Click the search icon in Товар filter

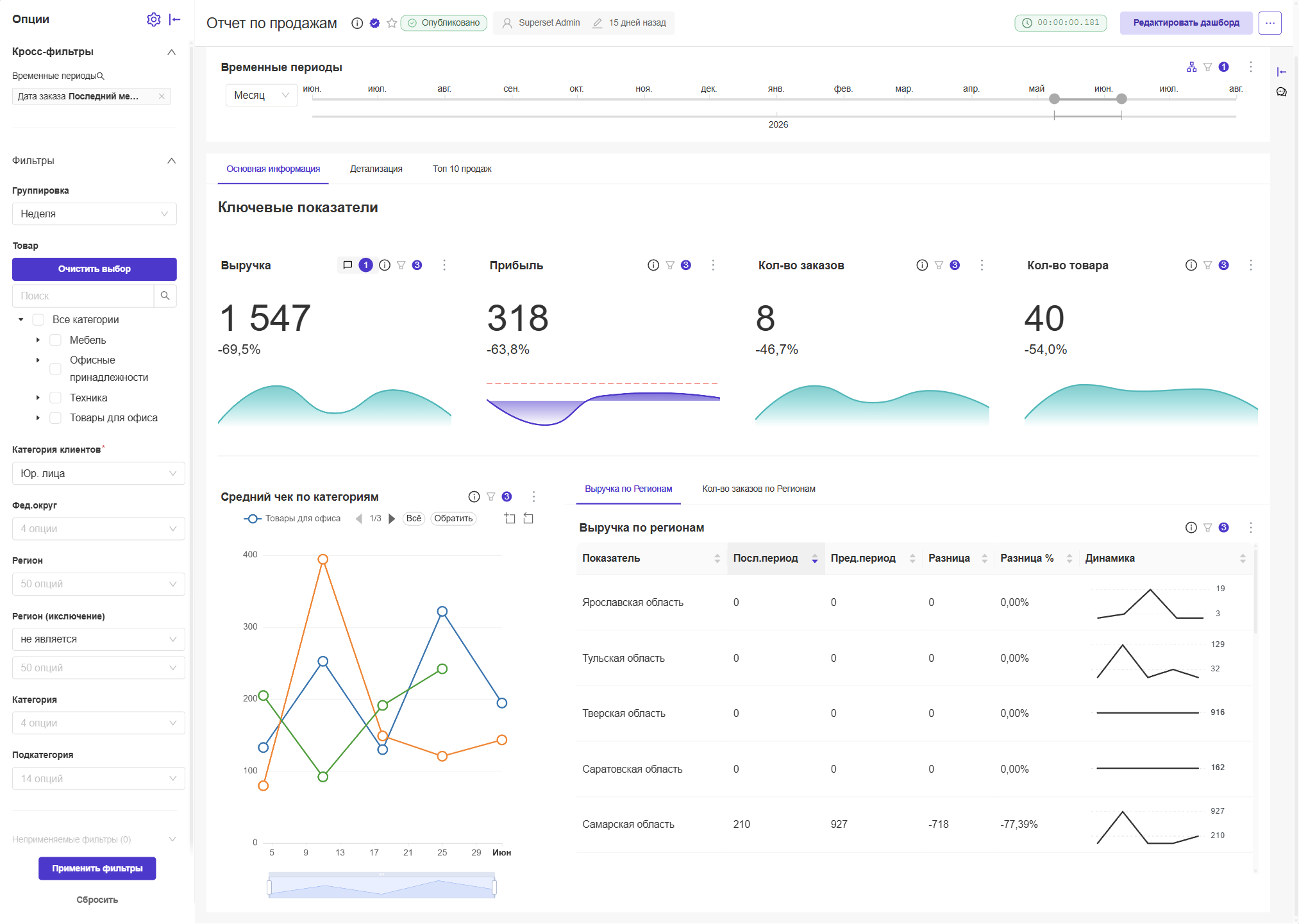(x=165, y=296)
